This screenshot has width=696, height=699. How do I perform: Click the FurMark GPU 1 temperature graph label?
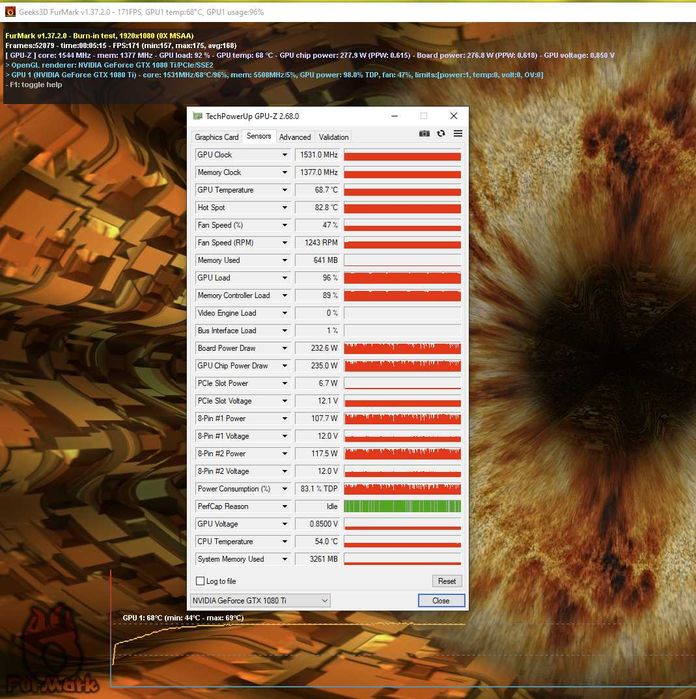tap(183, 618)
